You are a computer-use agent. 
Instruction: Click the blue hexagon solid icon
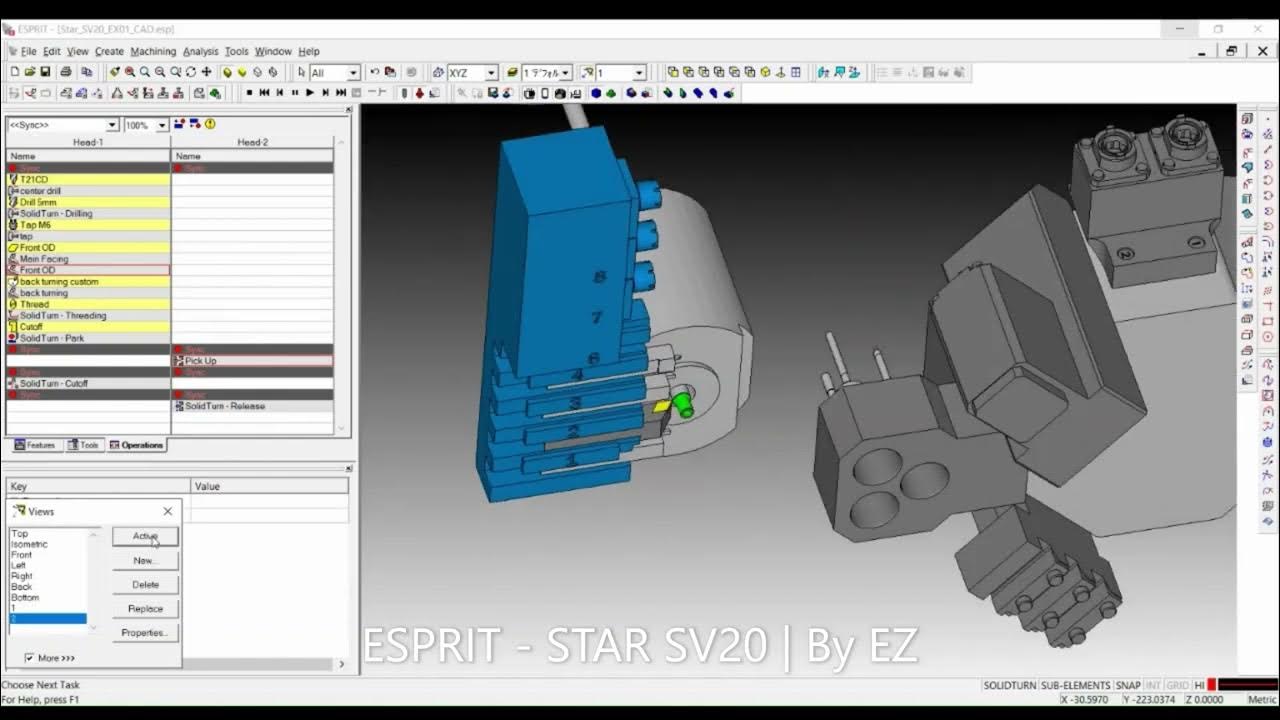(596, 93)
